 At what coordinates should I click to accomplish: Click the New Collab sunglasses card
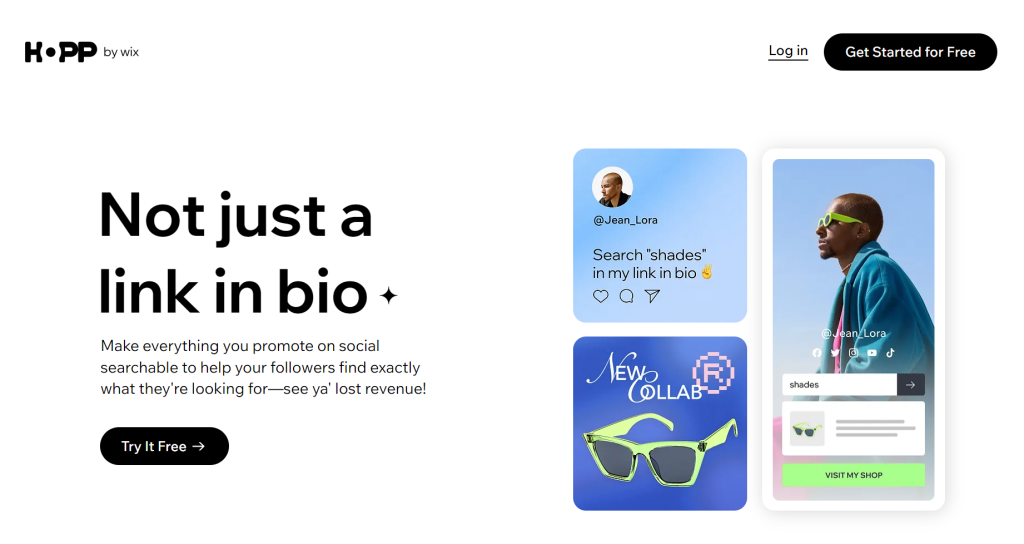[x=660, y=423]
